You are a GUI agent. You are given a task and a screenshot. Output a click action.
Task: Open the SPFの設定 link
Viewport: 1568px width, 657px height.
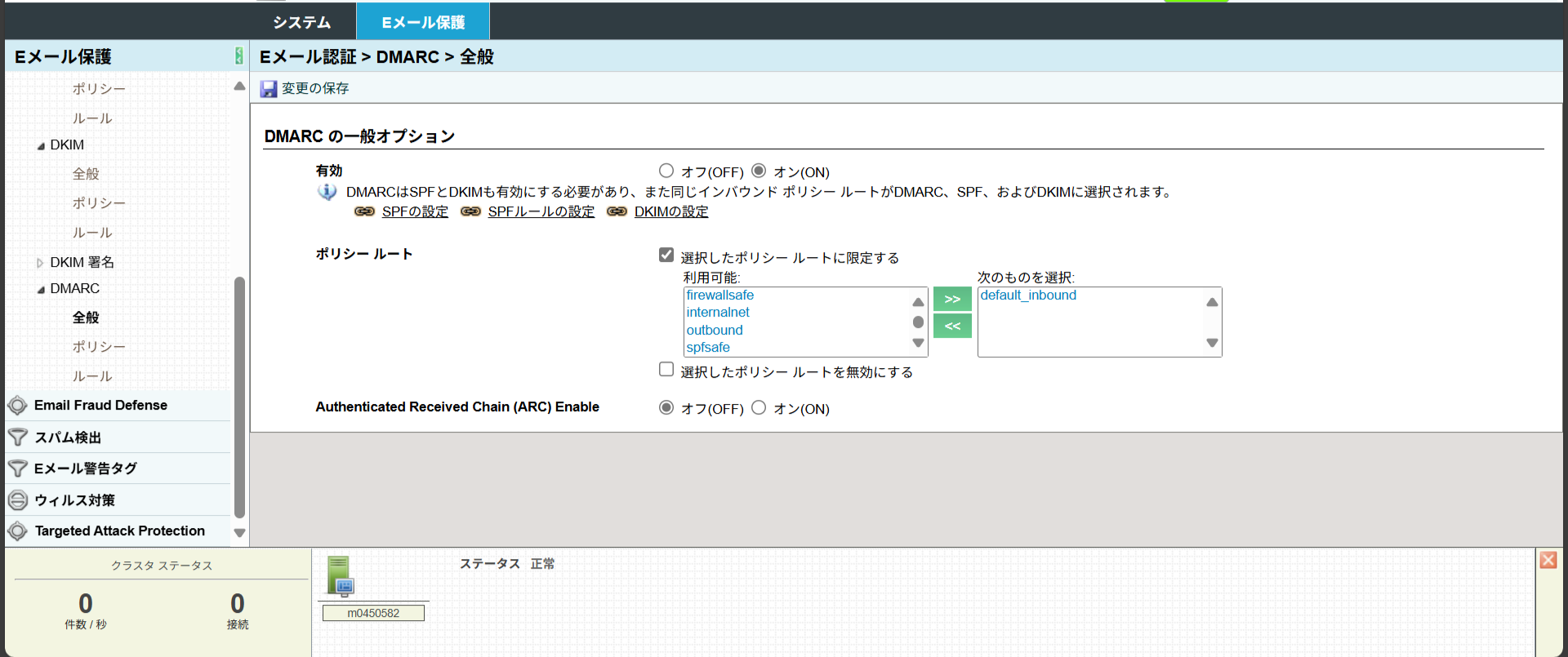point(415,211)
